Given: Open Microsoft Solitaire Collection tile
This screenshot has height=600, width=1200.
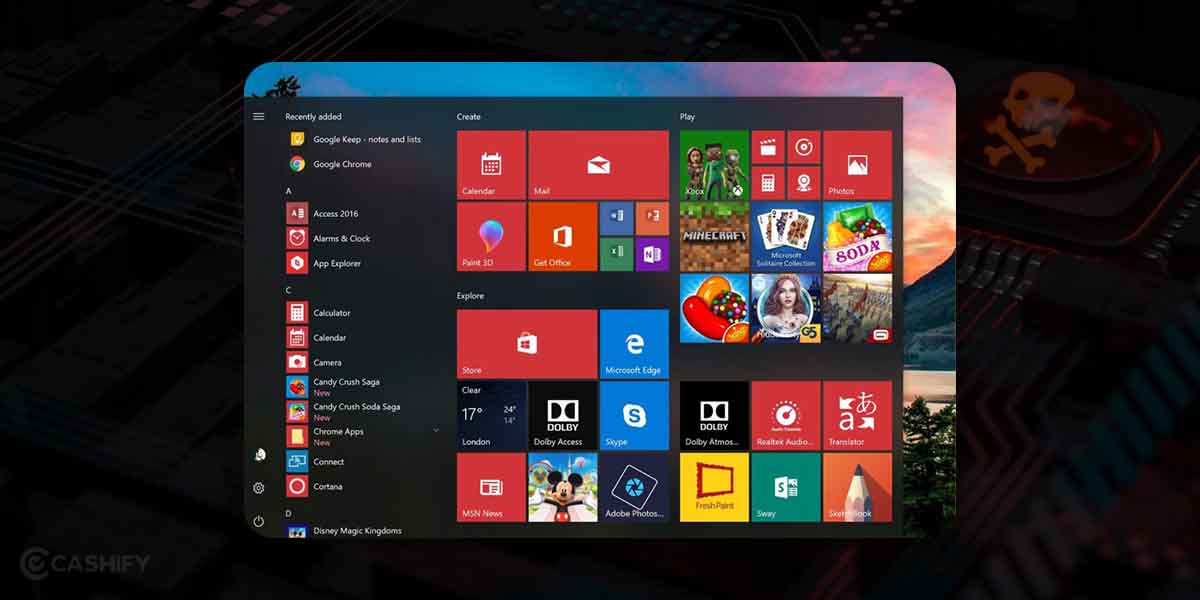Looking at the screenshot, I should tap(786, 237).
